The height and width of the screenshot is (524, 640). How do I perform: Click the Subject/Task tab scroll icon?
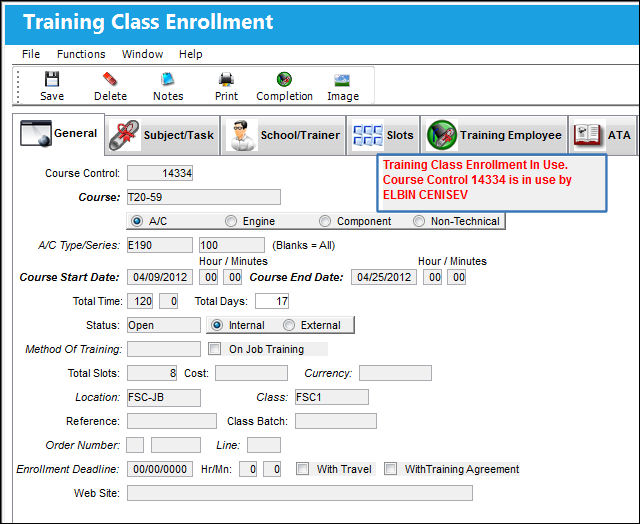point(124,135)
